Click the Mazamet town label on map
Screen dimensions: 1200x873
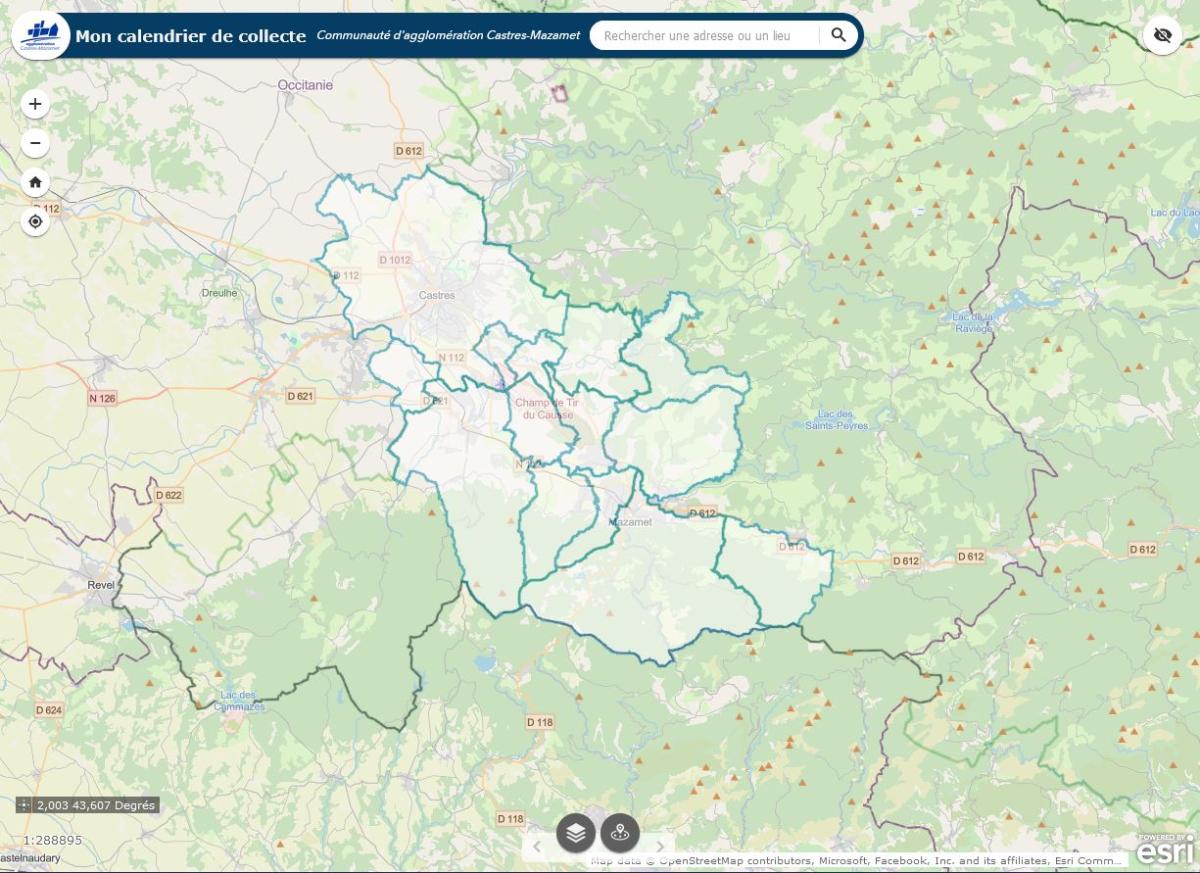coord(630,522)
